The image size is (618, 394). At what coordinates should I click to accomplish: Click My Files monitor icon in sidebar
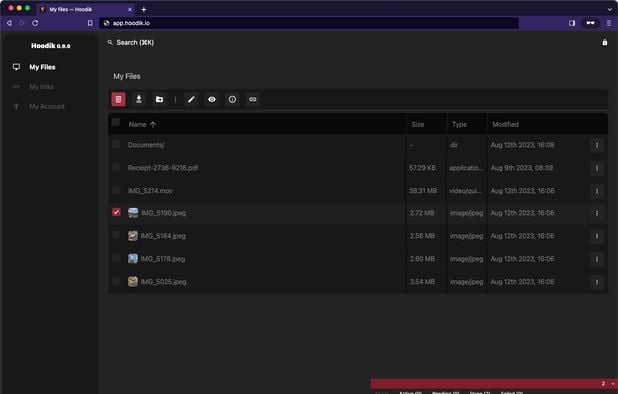(16, 67)
